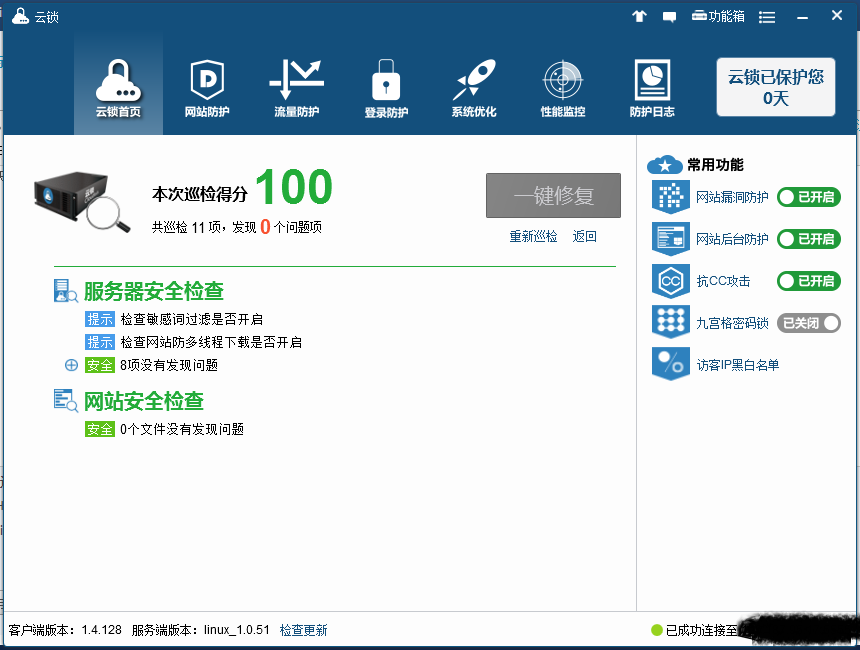Click 安全 badge beside 0个文件没有发现问题
The width and height of the screenshot is (860, 650).
tap(100, 429)
